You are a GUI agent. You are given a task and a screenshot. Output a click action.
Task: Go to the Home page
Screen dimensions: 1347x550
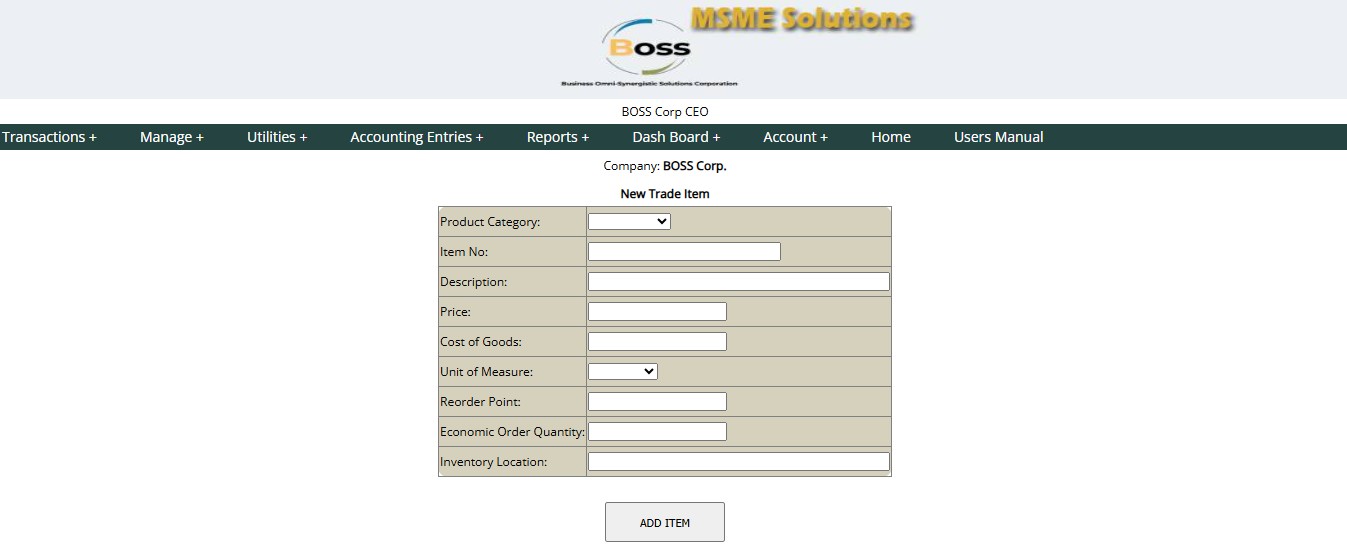[x=891, y=137]
